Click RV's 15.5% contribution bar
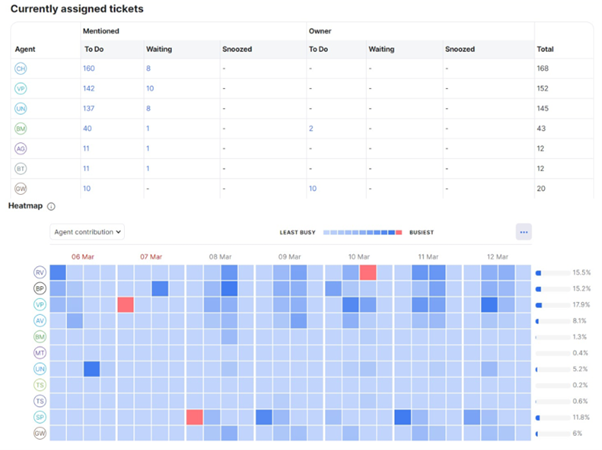This screenshot has width=602, height=450. [553, 273]
